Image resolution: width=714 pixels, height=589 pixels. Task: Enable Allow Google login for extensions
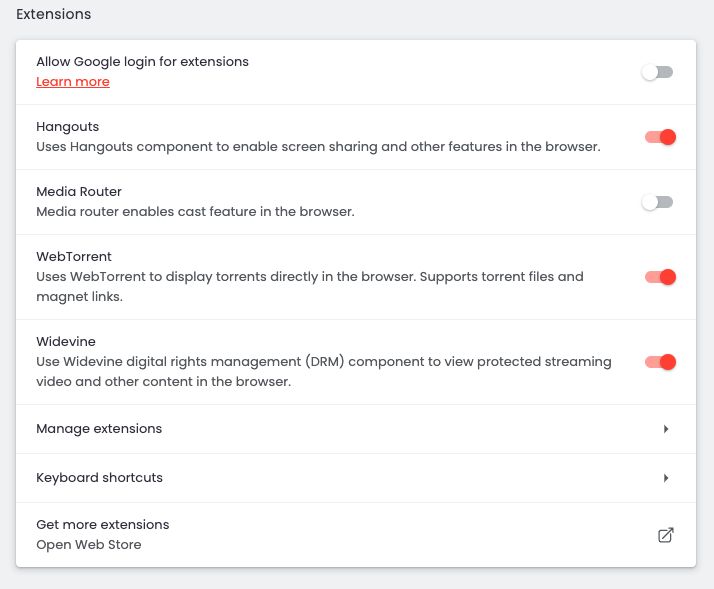click(x=658, y=72)
